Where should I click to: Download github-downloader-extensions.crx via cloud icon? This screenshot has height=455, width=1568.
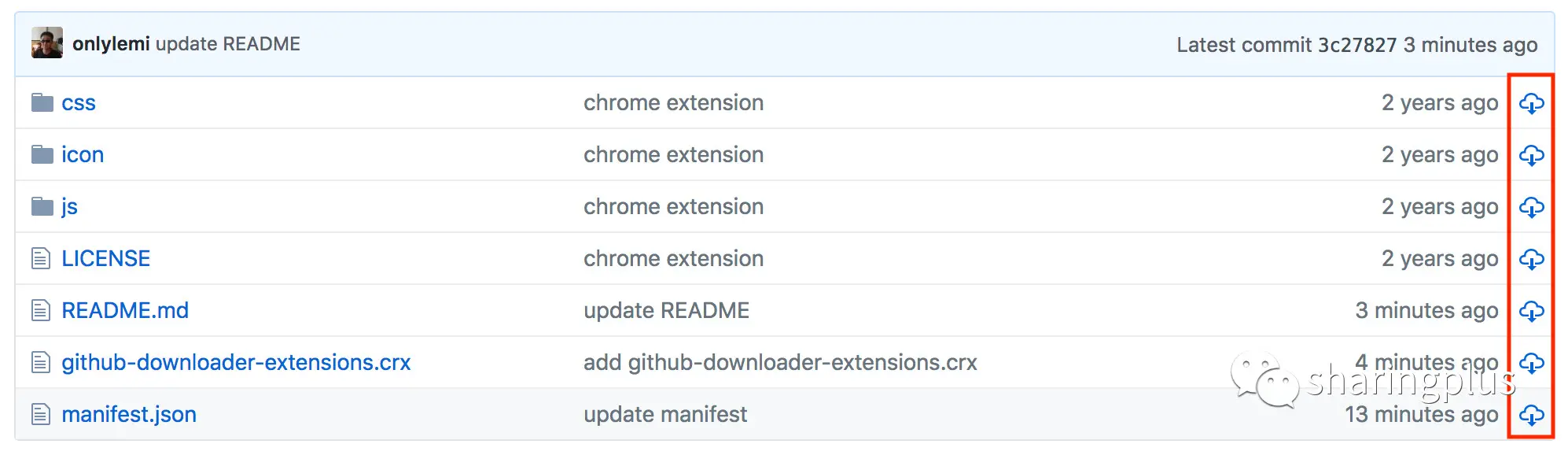tap(1530, 363)
